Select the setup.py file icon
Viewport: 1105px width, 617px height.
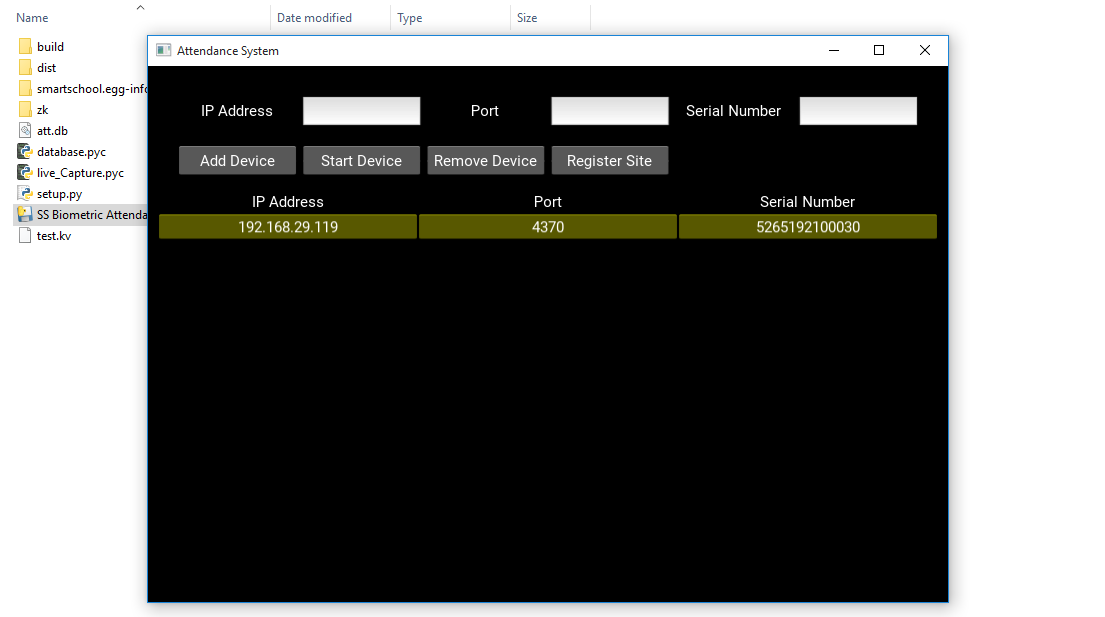(x=25, y=194)
